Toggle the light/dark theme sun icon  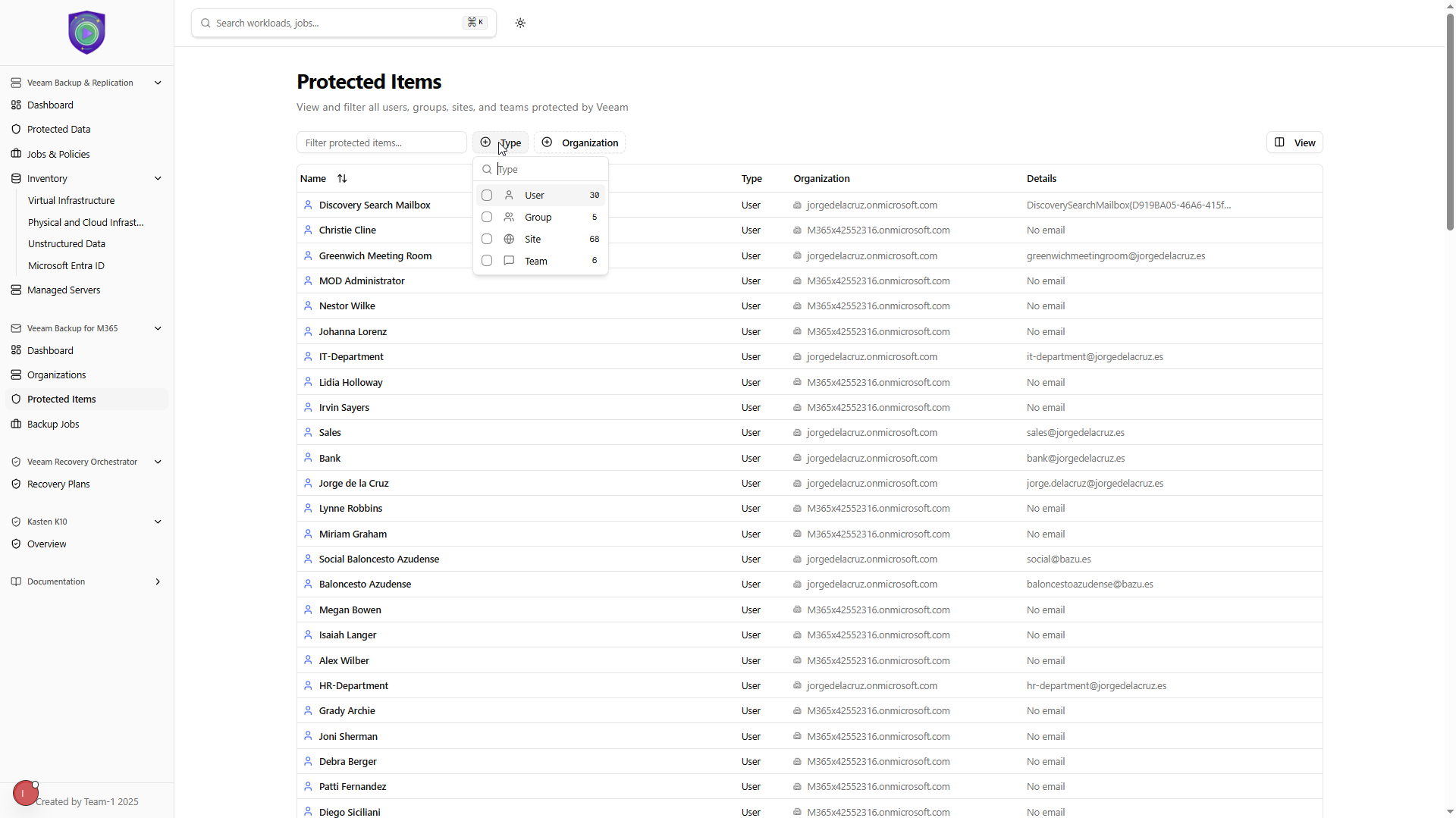pyautogui.click(x=520, y=23)
